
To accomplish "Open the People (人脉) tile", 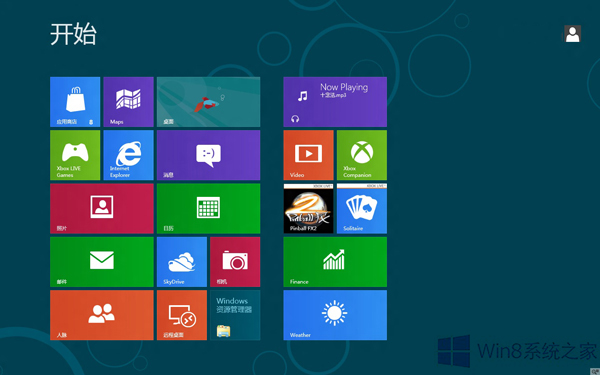I will pos(102,315).
